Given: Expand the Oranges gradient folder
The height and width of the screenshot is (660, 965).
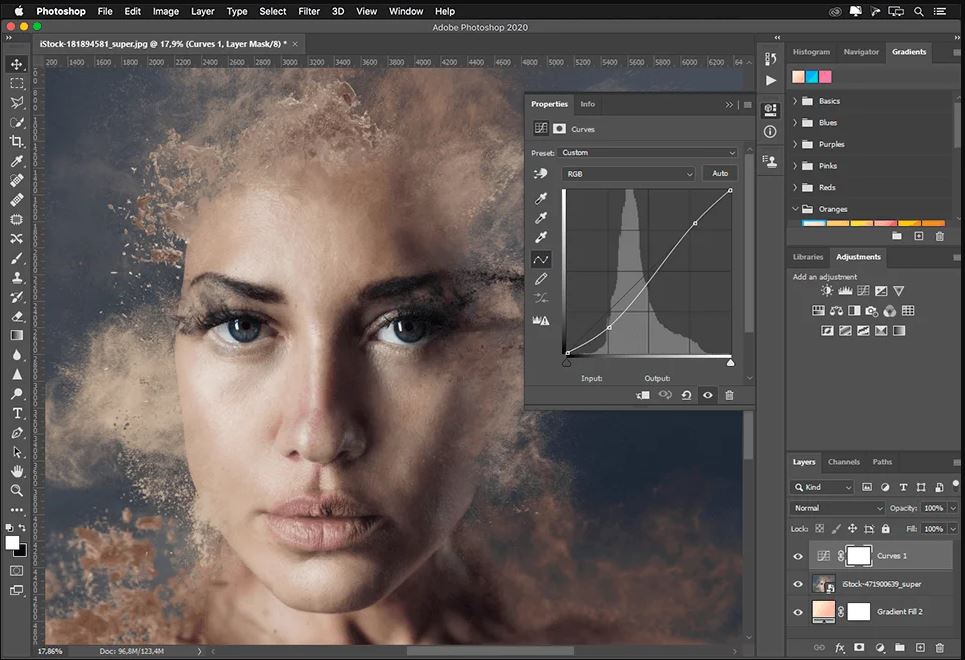Looking at the screenshot, I should [x=796, y=209].
